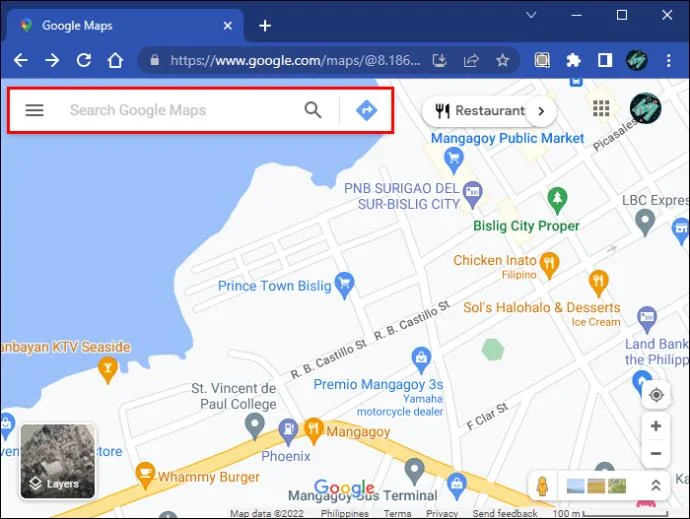Show more category chips with the right chevron
The image size is (690, 519).
point(542,111)
